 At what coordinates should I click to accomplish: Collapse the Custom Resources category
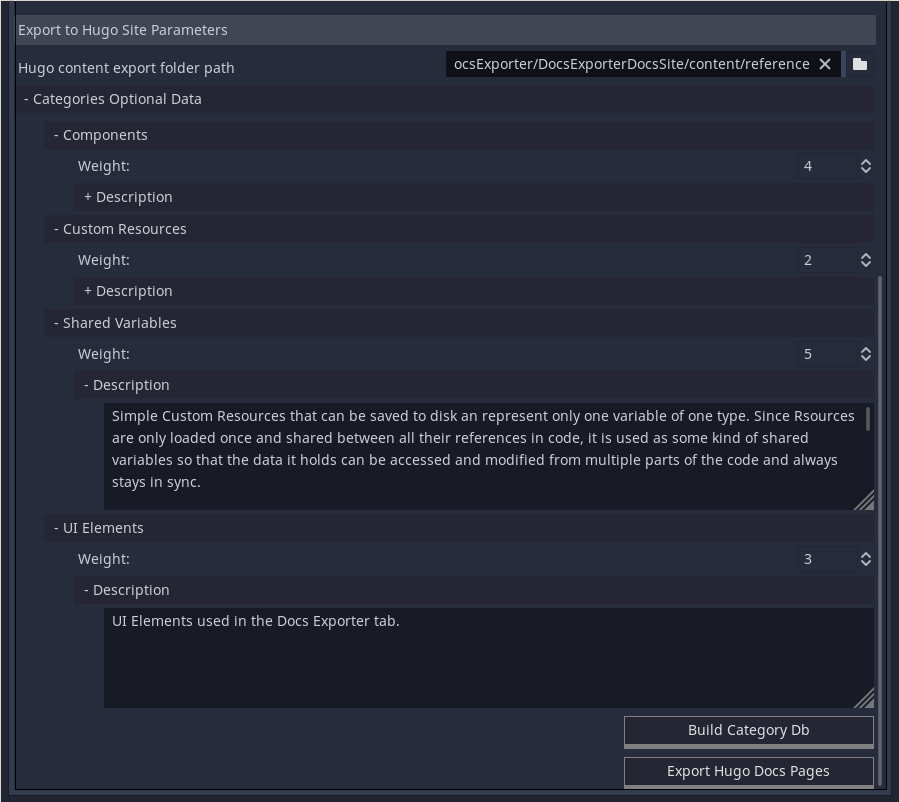tap(120, 229)
